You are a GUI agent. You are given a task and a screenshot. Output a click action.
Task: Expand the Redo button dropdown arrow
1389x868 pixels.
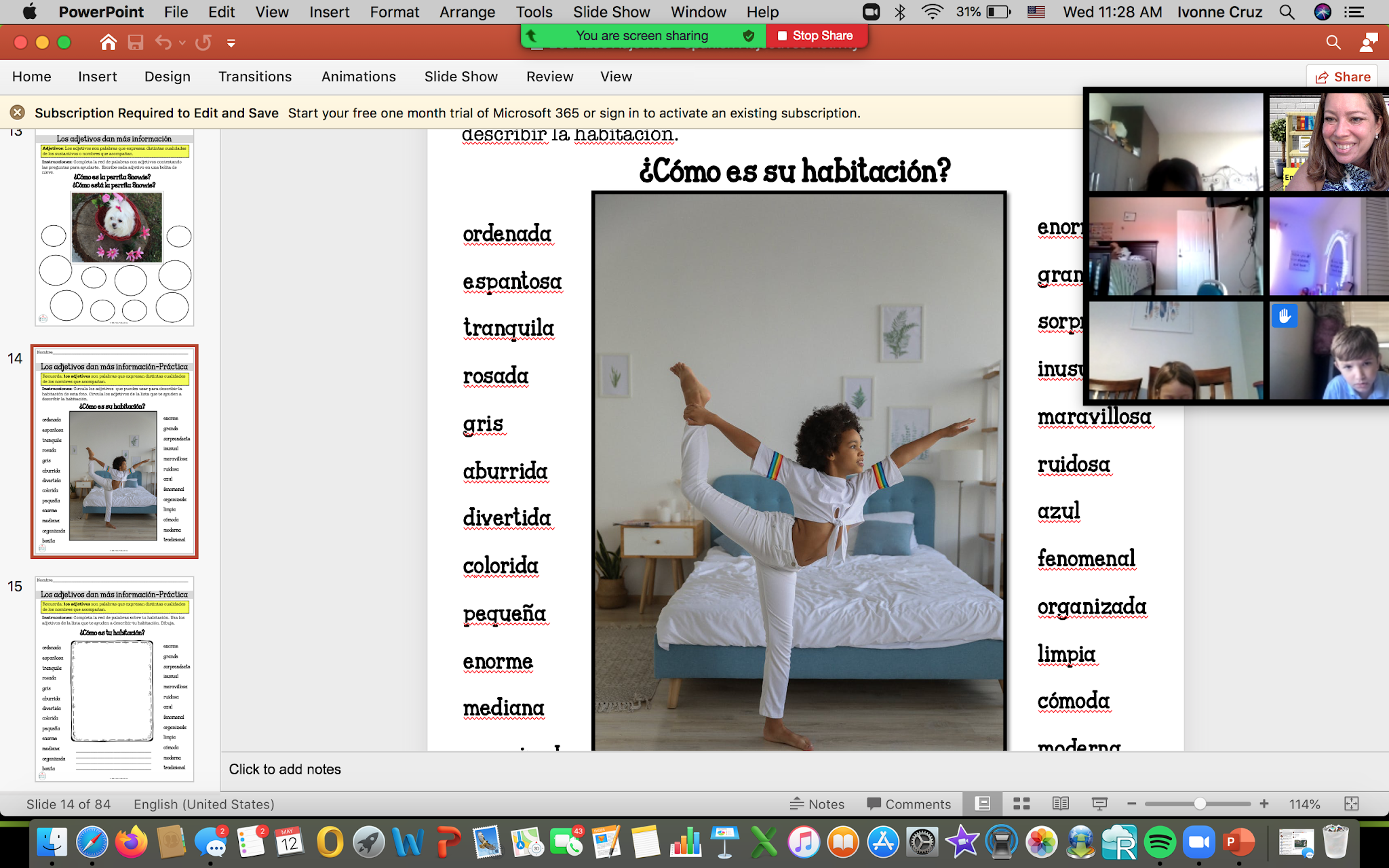coord(182,41)
